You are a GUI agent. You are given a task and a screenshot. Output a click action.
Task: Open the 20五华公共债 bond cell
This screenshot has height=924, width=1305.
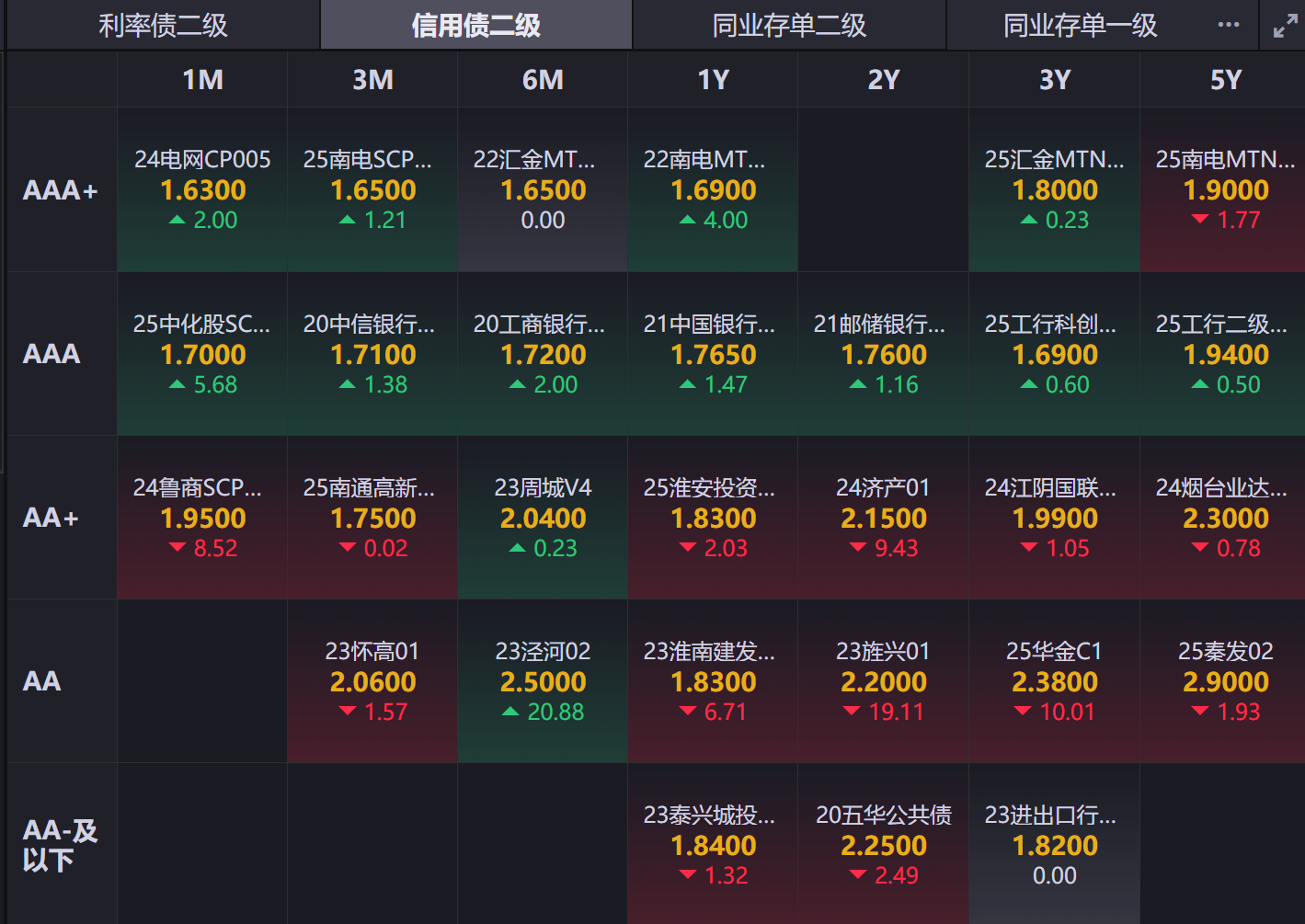[883, 845]
